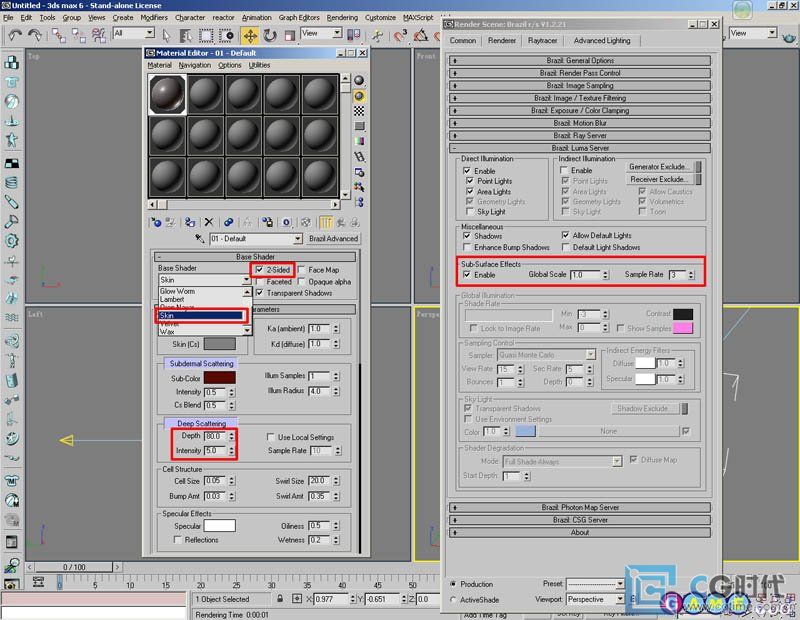Select Lambert in the shader list
Screen dimensions: 800x620
(201, 299)
